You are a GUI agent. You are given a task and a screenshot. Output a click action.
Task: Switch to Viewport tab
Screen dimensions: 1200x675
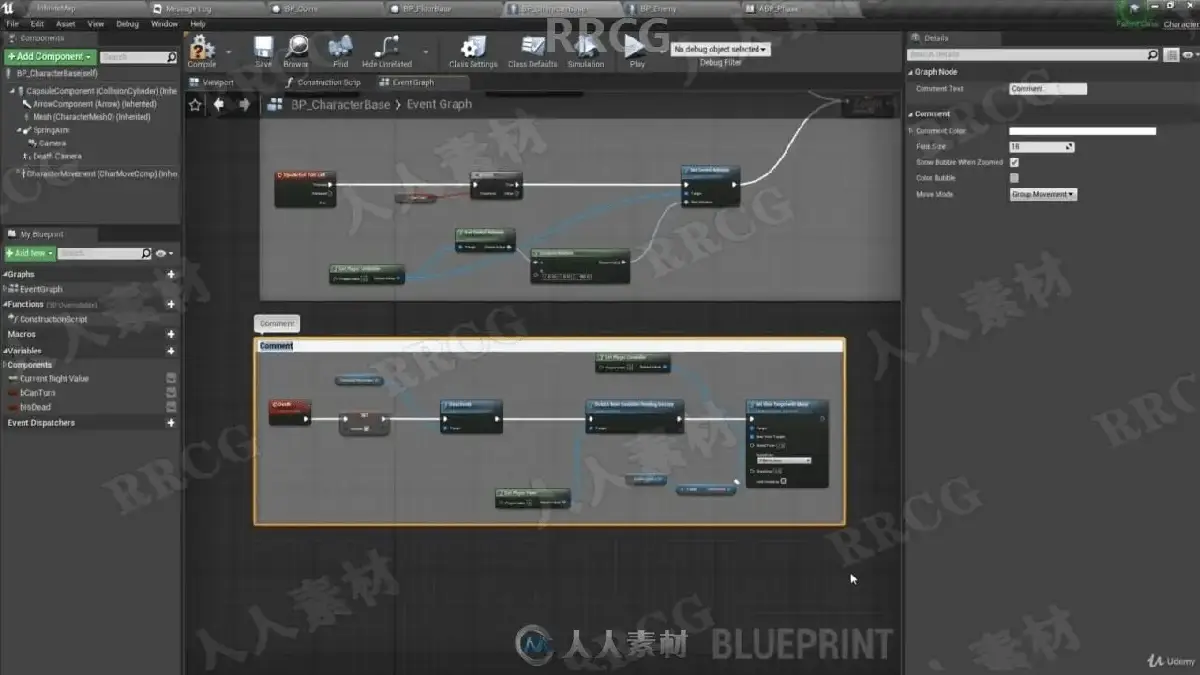coord(212,82)
